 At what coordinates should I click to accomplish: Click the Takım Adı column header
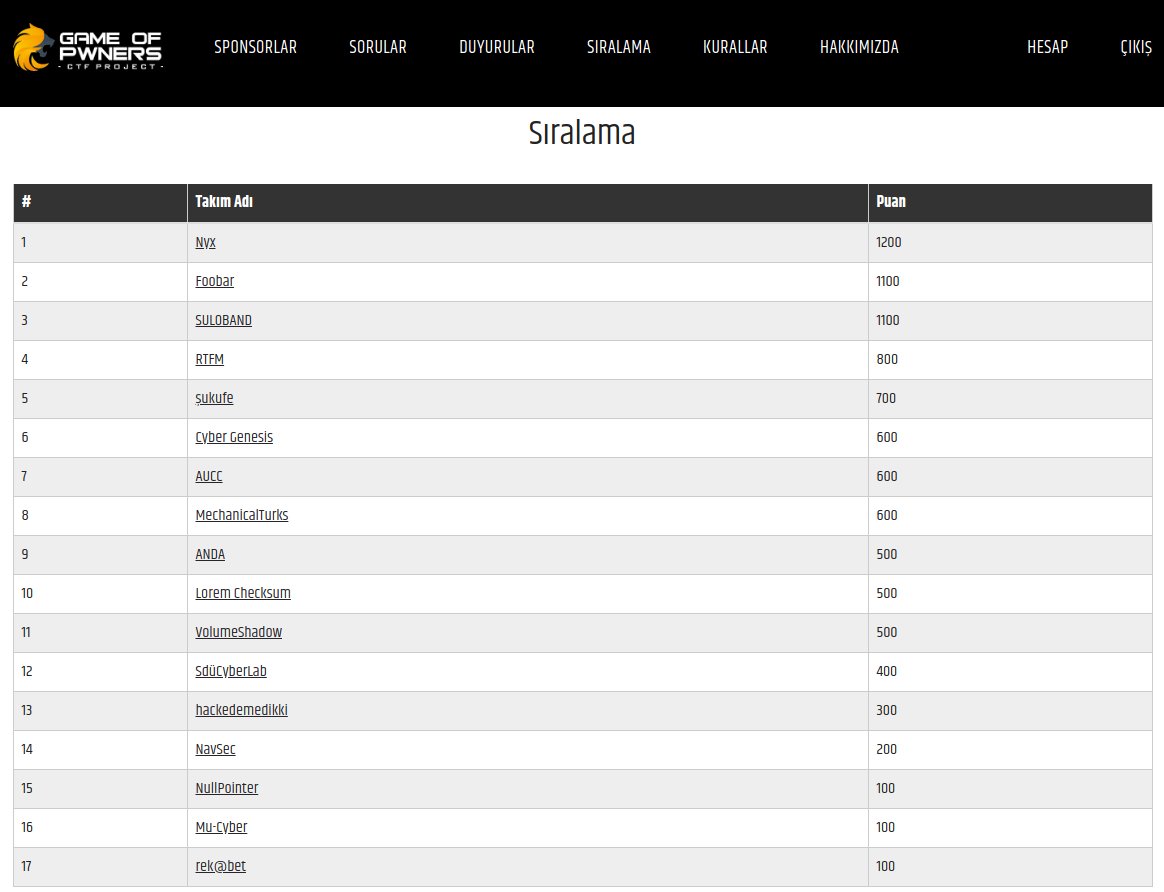pyautogui.click(x=528, y=203)
